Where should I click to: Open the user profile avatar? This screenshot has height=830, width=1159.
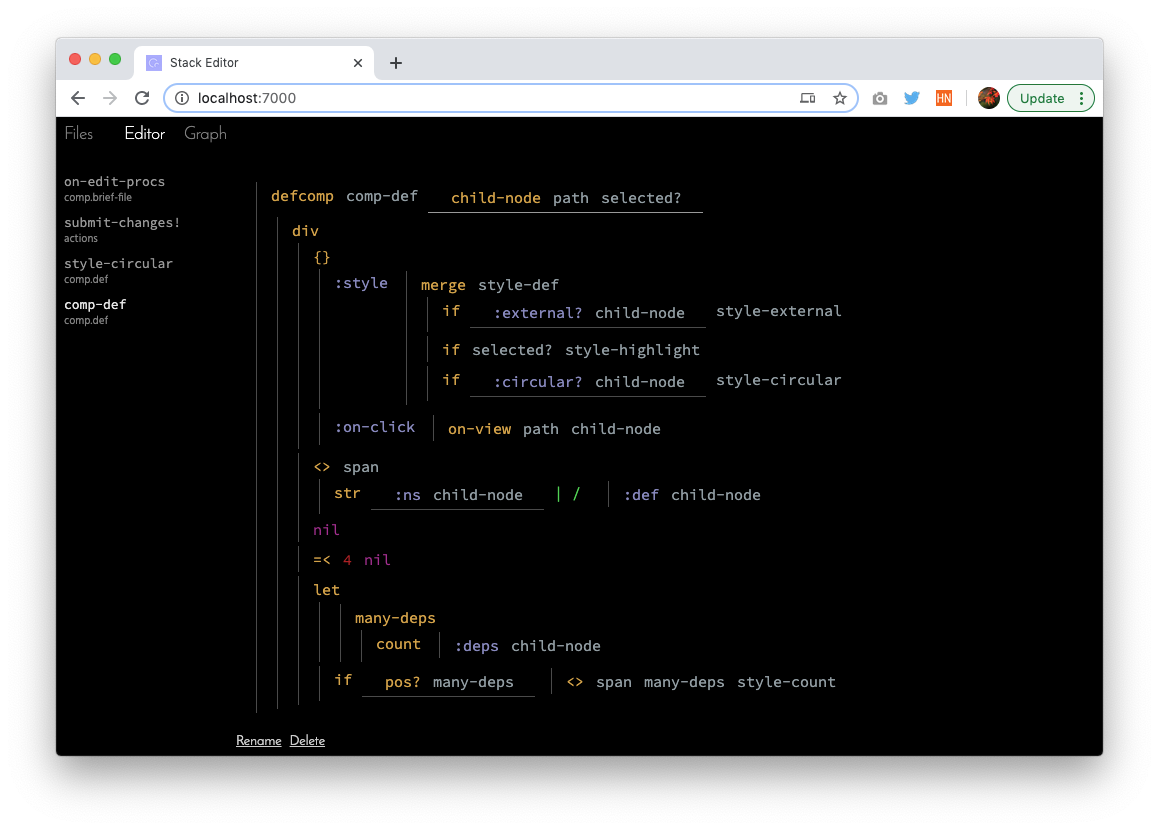988,98
